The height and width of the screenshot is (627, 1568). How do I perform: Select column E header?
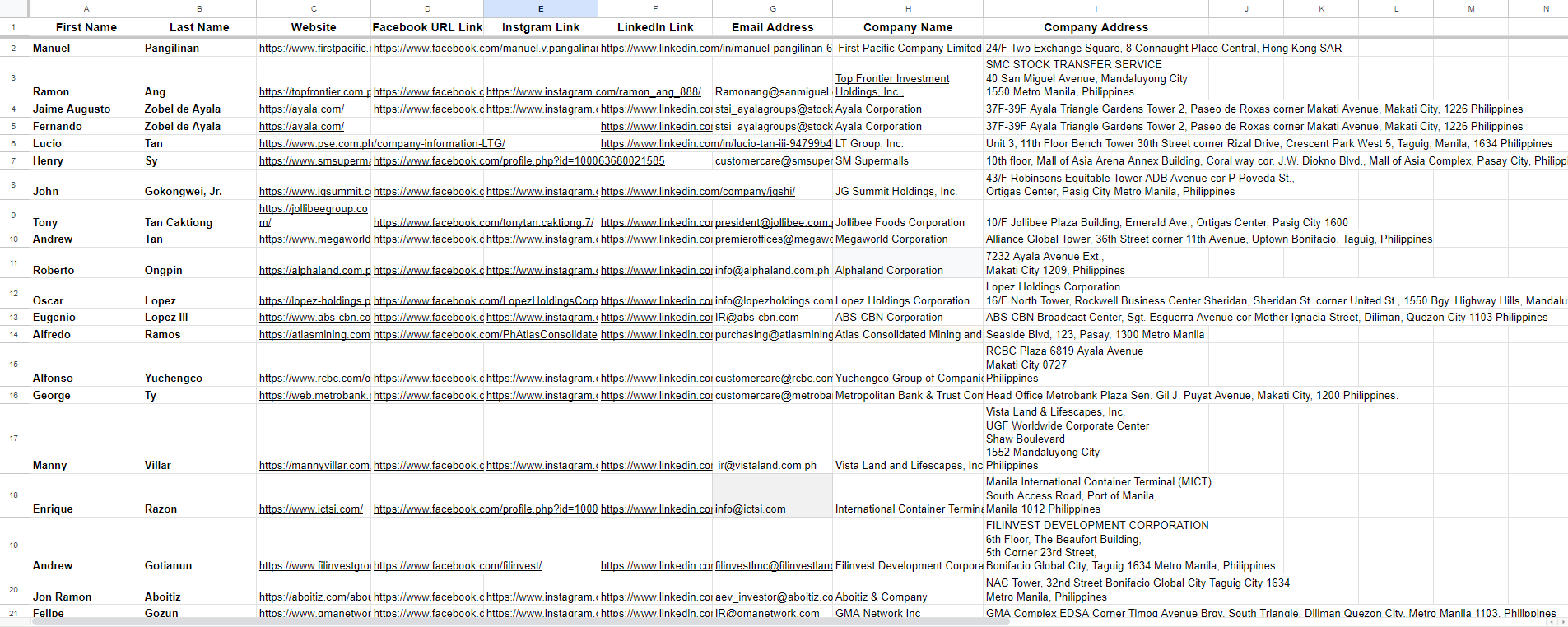[x=541, y=8]
